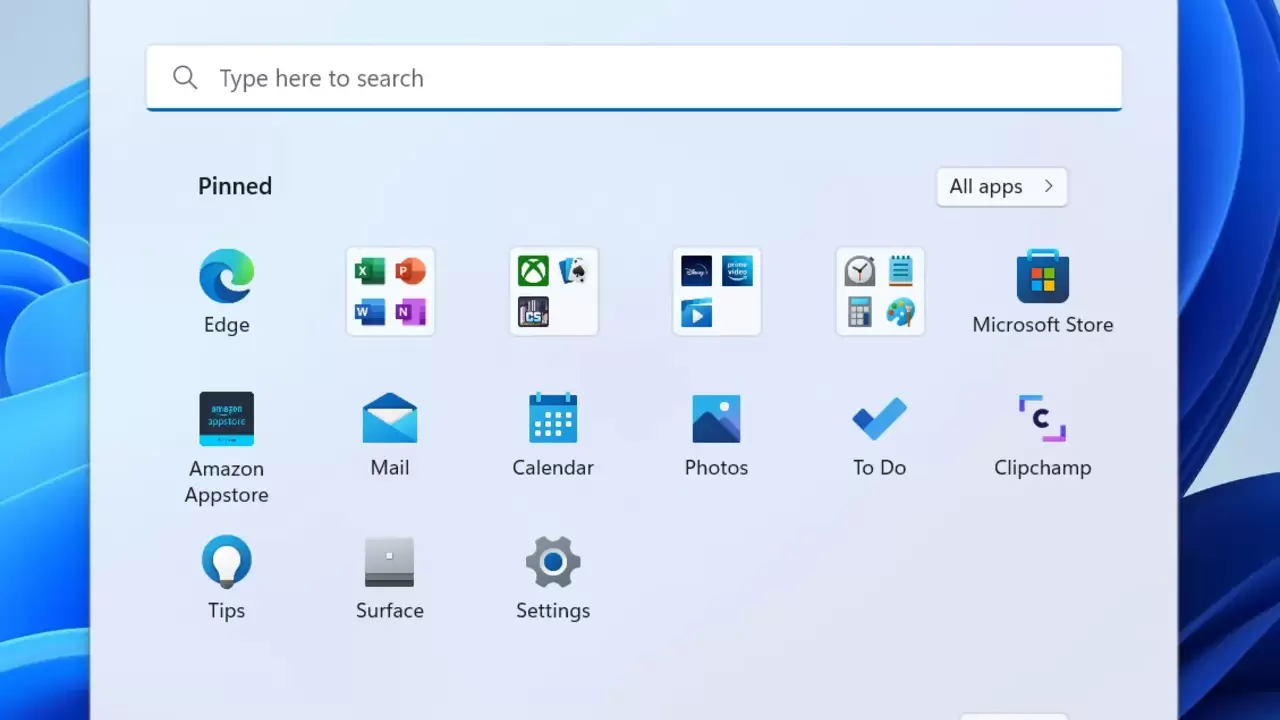Click the magnifying glass search icon
Screen dimensions: 1280x720
pyautogui.click(x=185, y=78)
